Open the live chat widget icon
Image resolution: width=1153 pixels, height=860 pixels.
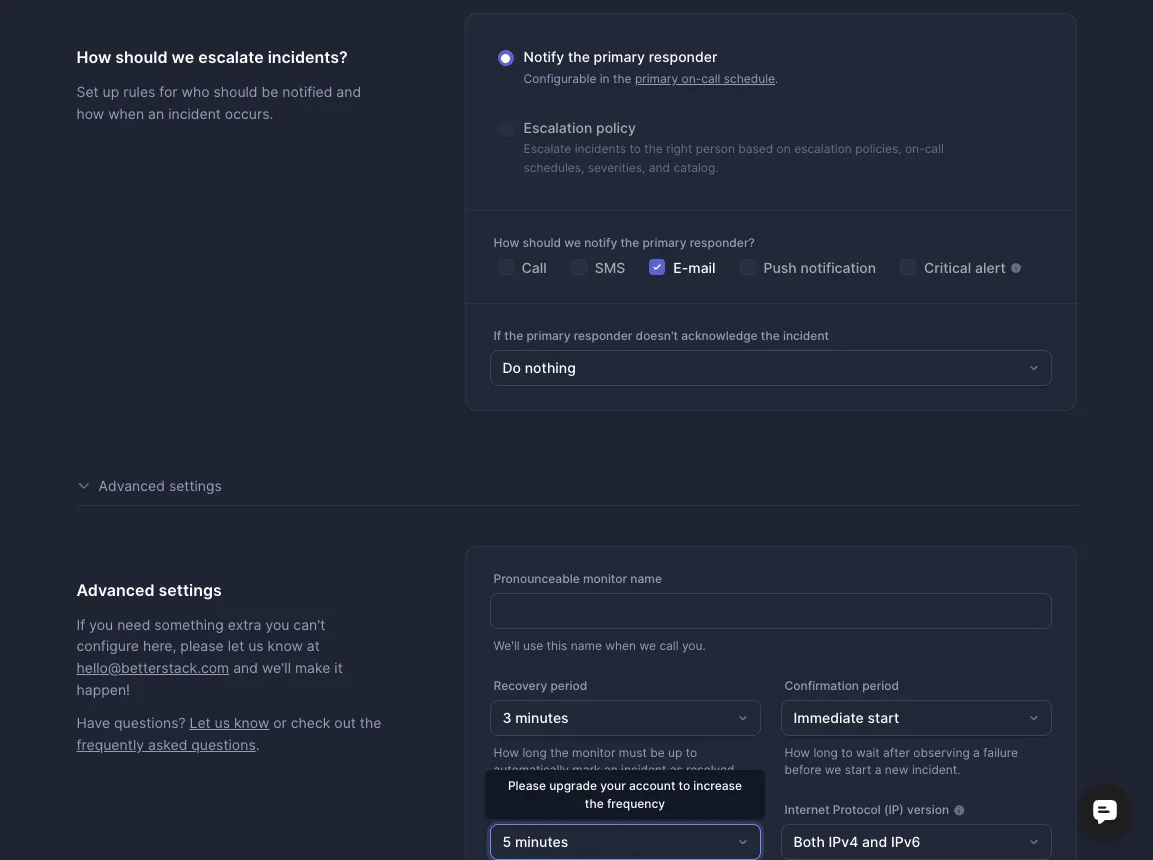[x=1104, y=811]
